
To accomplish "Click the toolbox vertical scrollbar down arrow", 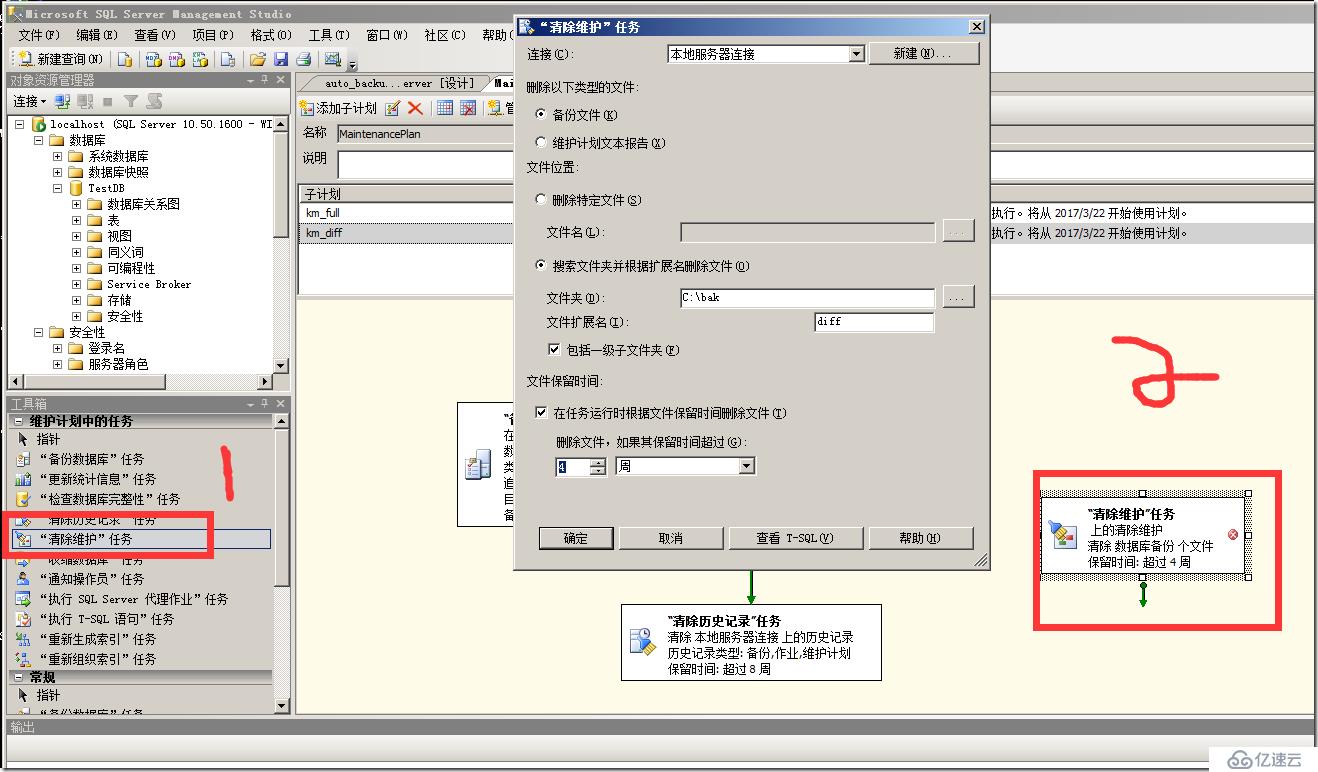I will (281, 706).
